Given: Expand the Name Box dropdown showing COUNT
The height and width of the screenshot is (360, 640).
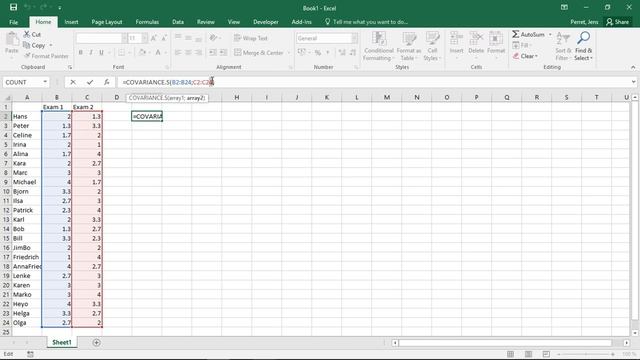Looking at the screenshot, I should 45,82.
